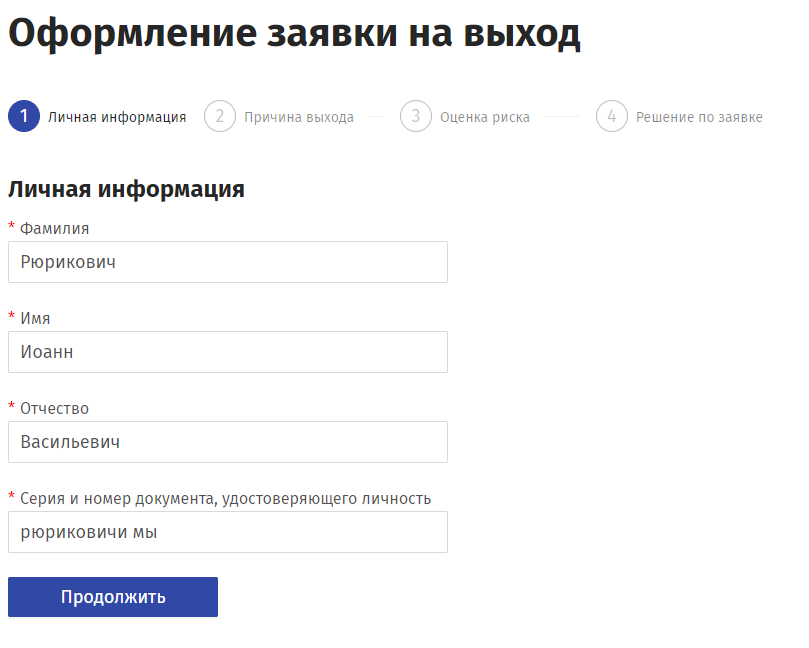
Task: Open the 'Оценка риска' step label
Action: coord(485,117)
